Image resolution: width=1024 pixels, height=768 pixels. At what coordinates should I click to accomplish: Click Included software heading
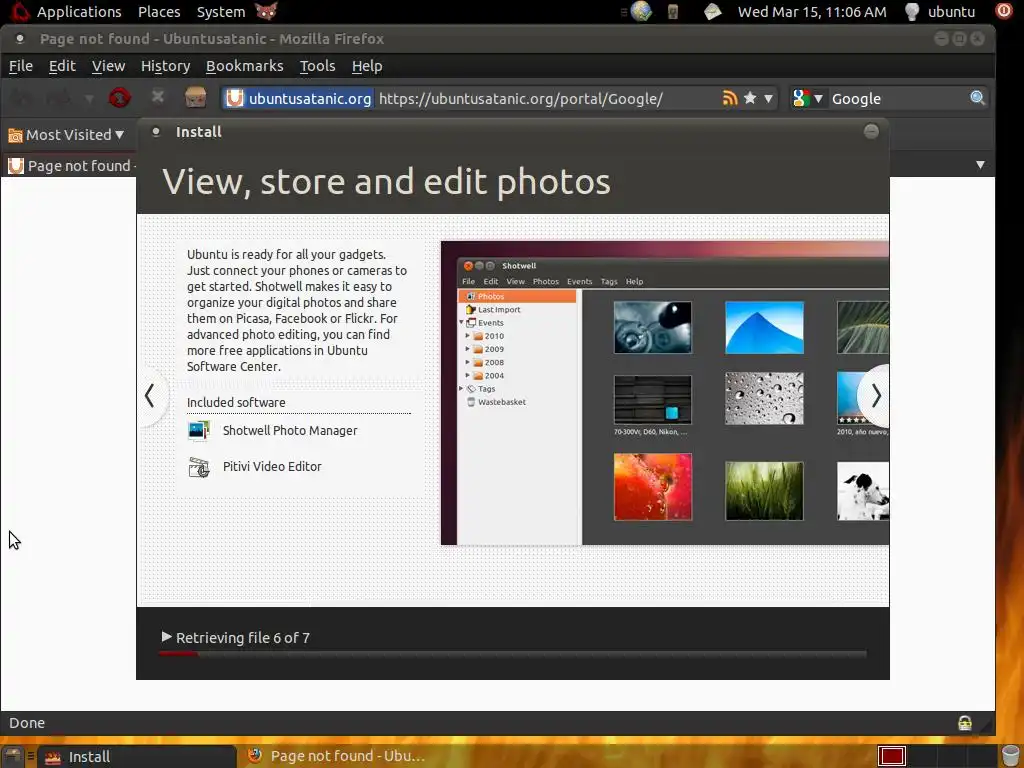[x=236, y=402]
